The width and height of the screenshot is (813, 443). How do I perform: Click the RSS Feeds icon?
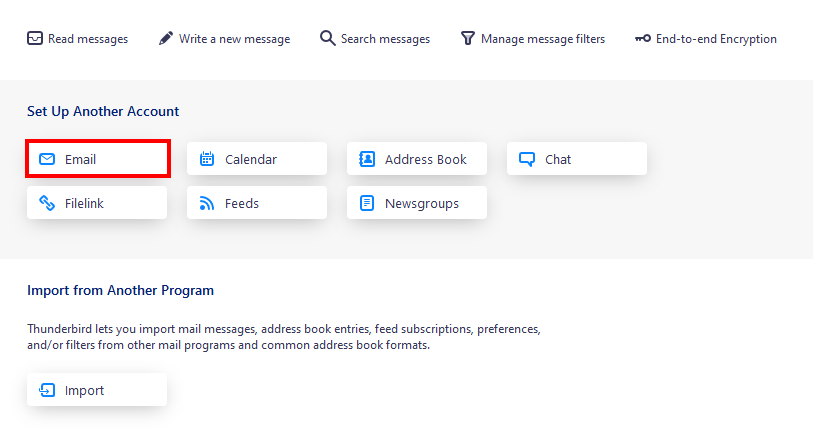tap(207, 203)
